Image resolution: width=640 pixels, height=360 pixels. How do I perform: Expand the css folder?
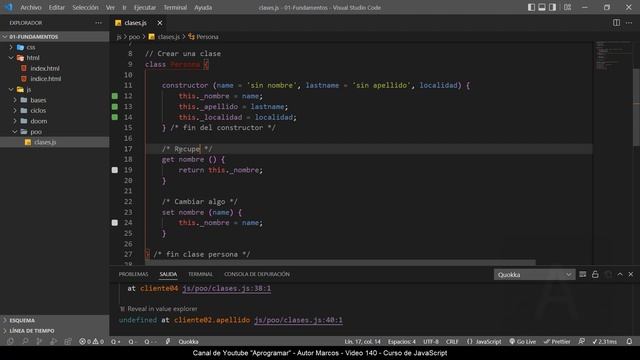pyautogui.click(x=55, y=47)
